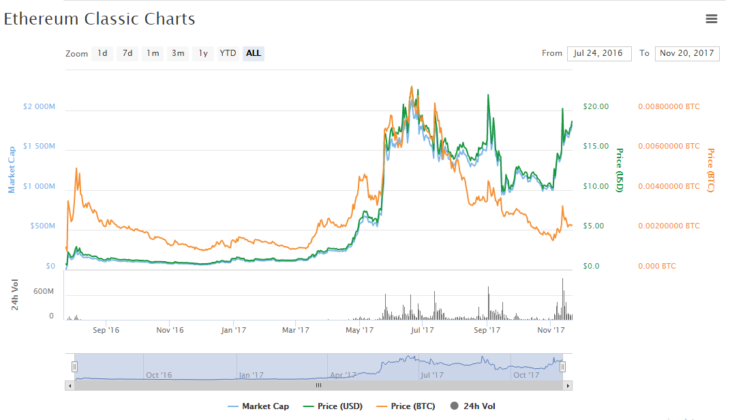Click the 0.00200000 BTC axis label
The image size is (730, 420).
tap(669, 226)
